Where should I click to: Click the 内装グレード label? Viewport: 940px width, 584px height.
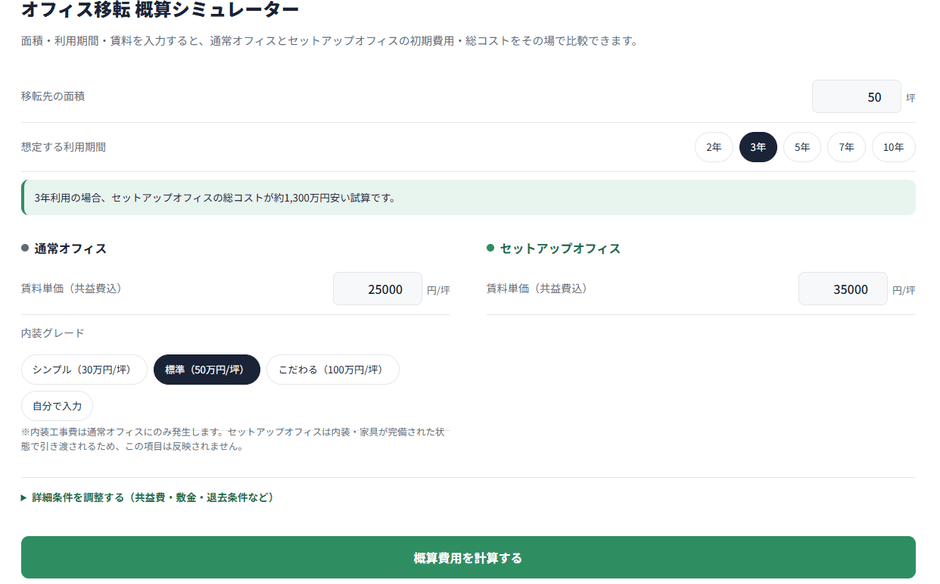pyautogui.click(x=53, y=333)
